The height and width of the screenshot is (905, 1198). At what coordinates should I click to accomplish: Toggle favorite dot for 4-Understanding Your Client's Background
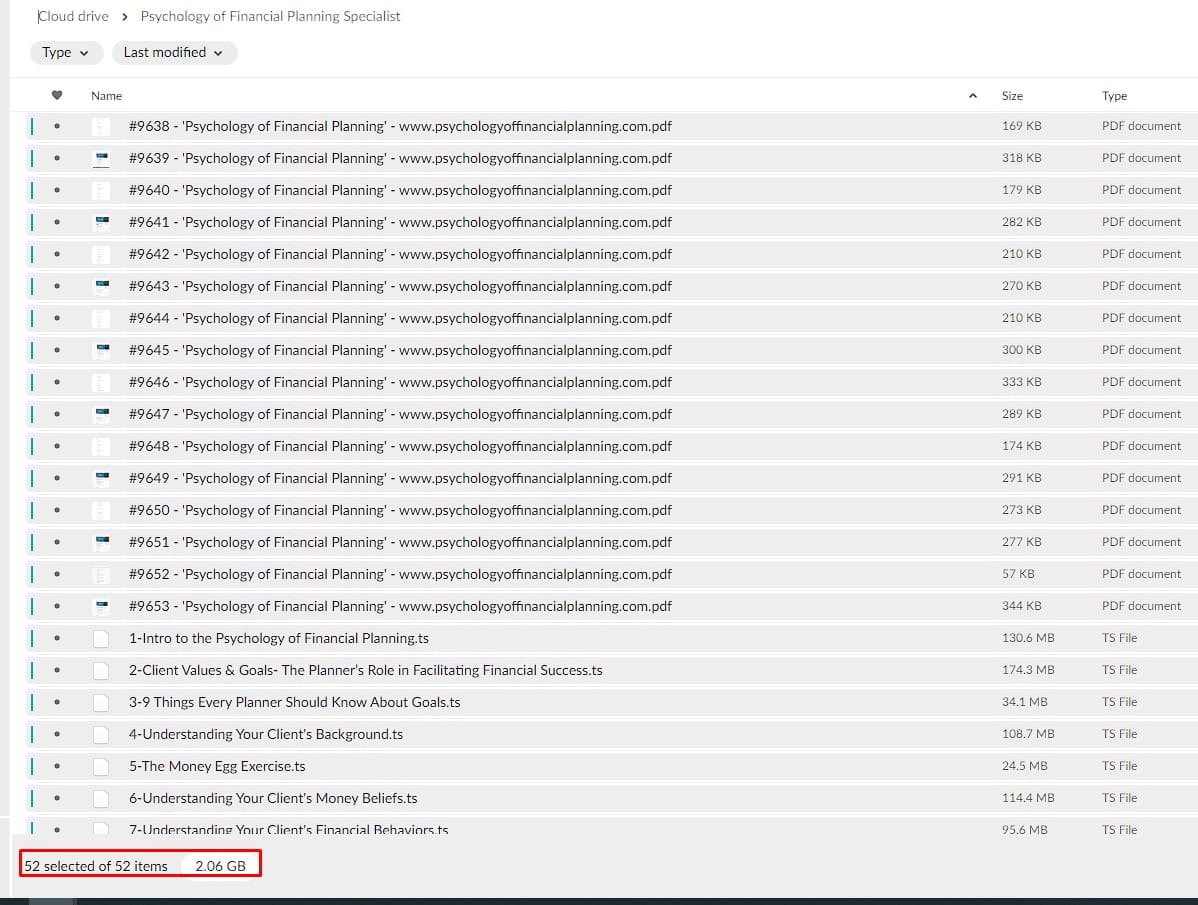[x=57, y=734]
